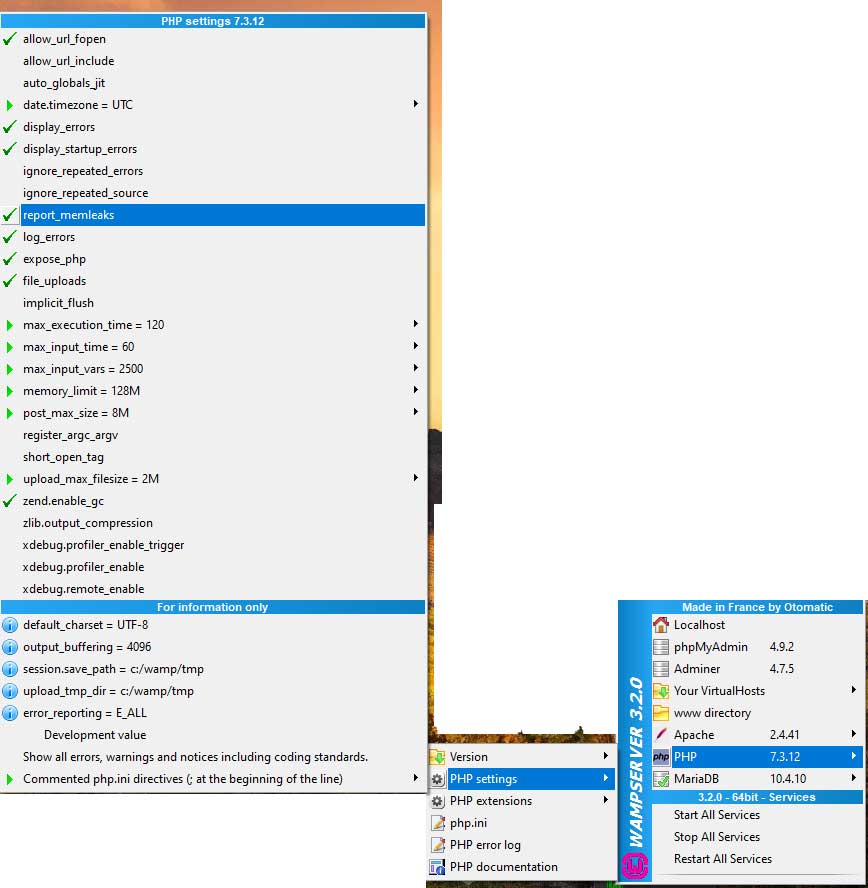Image resolution: width=868 pixels, height=888 pixels.
Task: Click the phpMyAdmin database icon
Action: [661, 647]
